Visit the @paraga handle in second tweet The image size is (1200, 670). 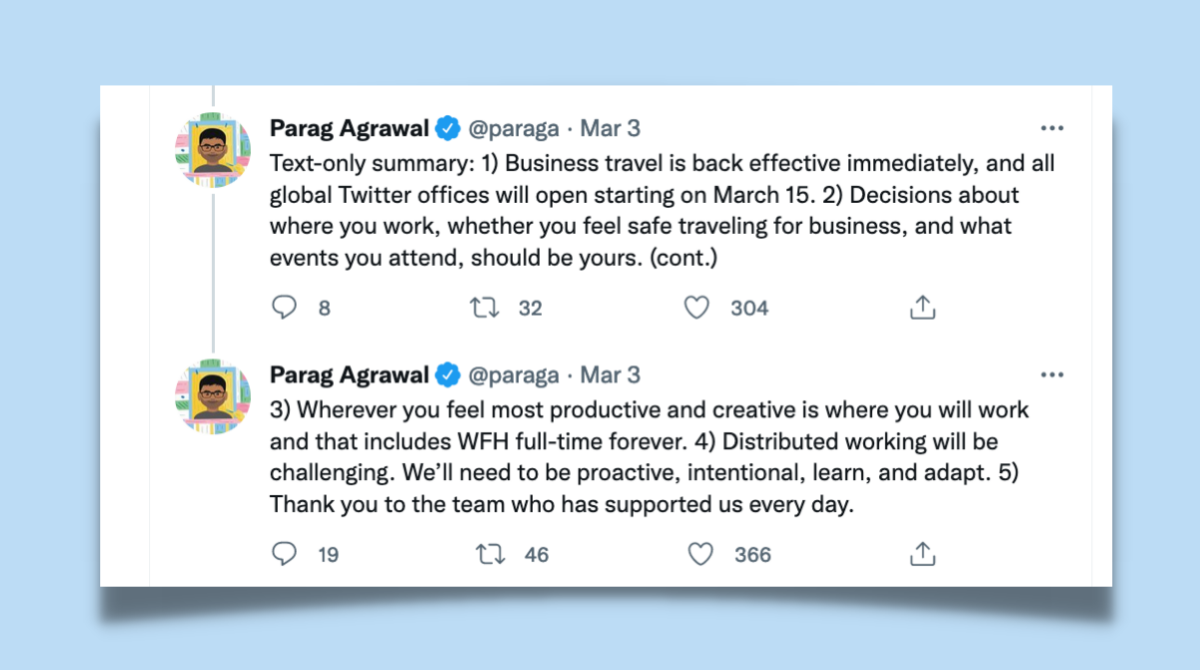click(513, 375)
